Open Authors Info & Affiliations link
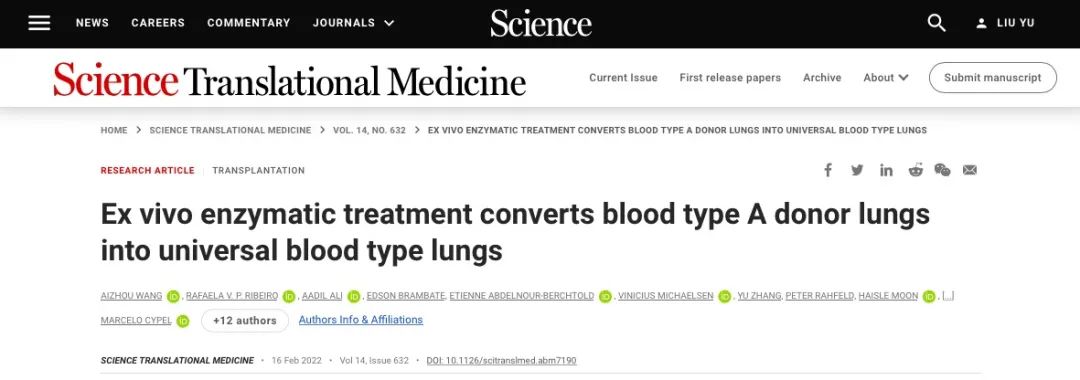Screen dimensions: 1080x380 (361, 320)
